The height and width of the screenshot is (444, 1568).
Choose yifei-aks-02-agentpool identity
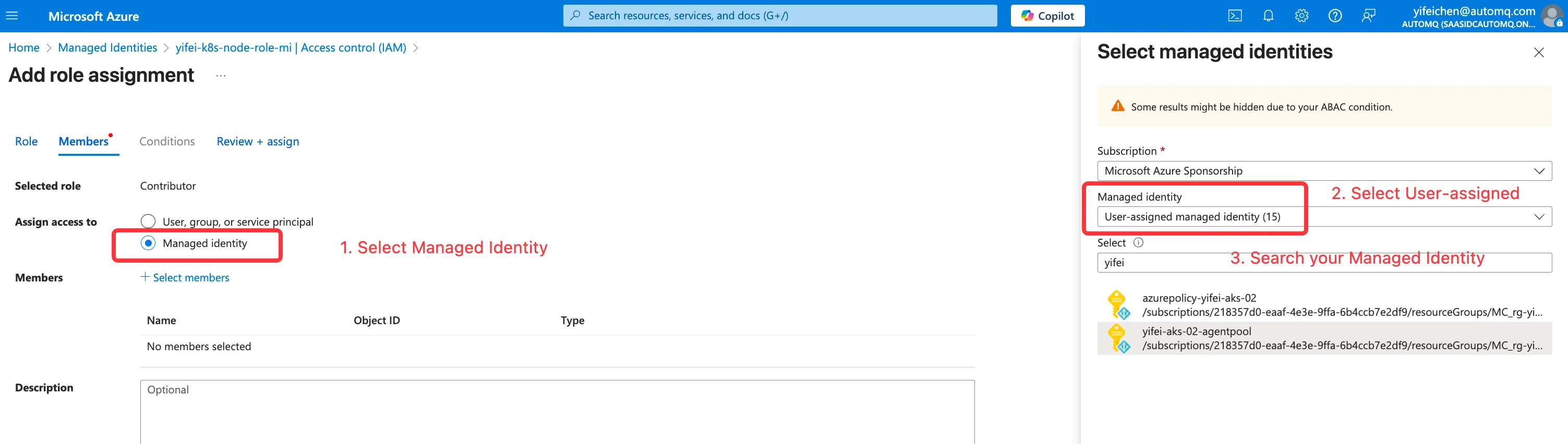[1324, 338]
